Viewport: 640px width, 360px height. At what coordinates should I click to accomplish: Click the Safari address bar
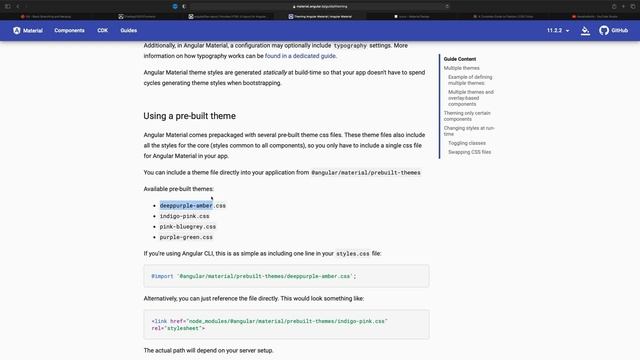tap(320, 6)
